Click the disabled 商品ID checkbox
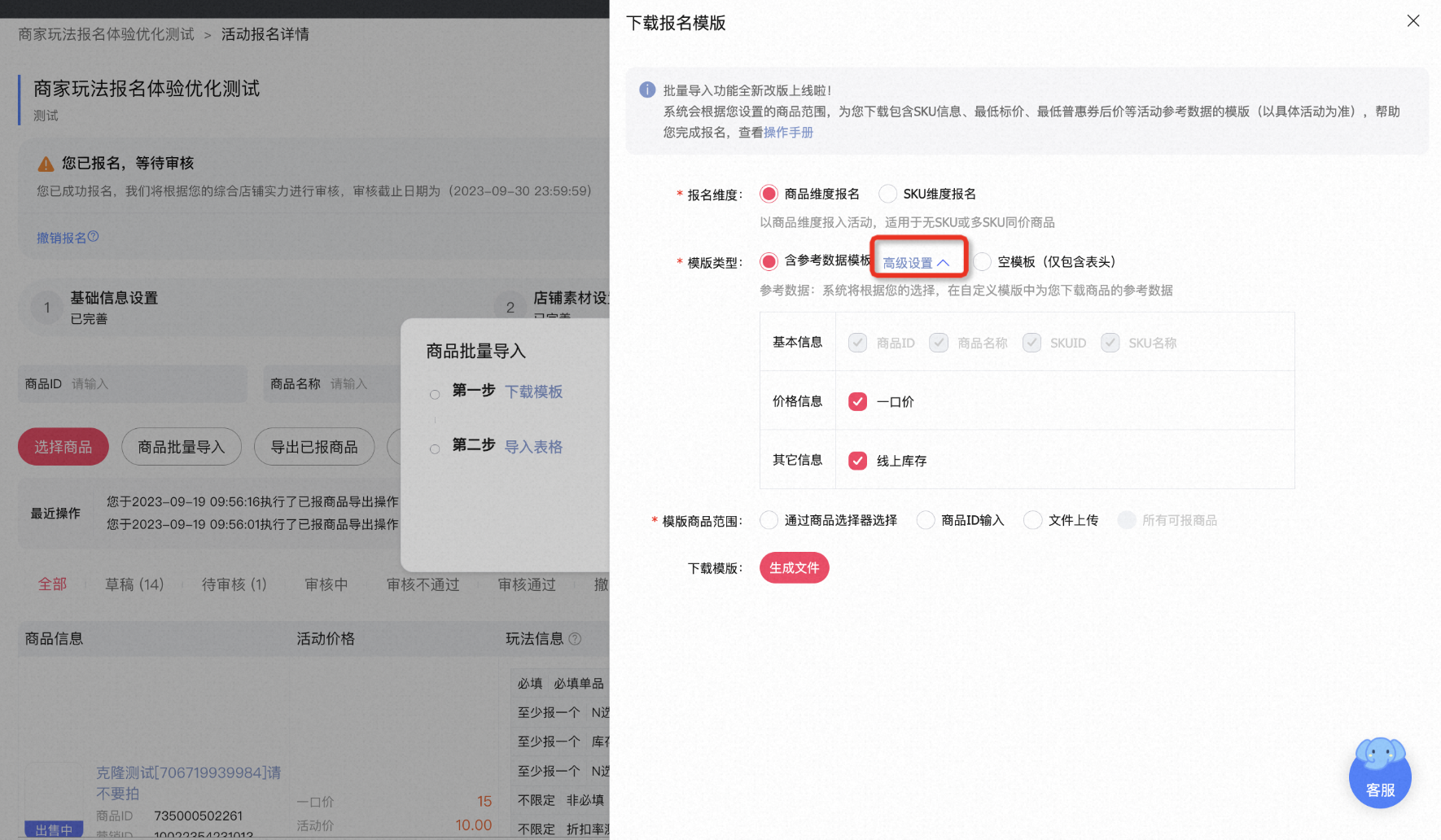Image resolution: width=1441 pixels, height=840 pixels. [857, 343]
